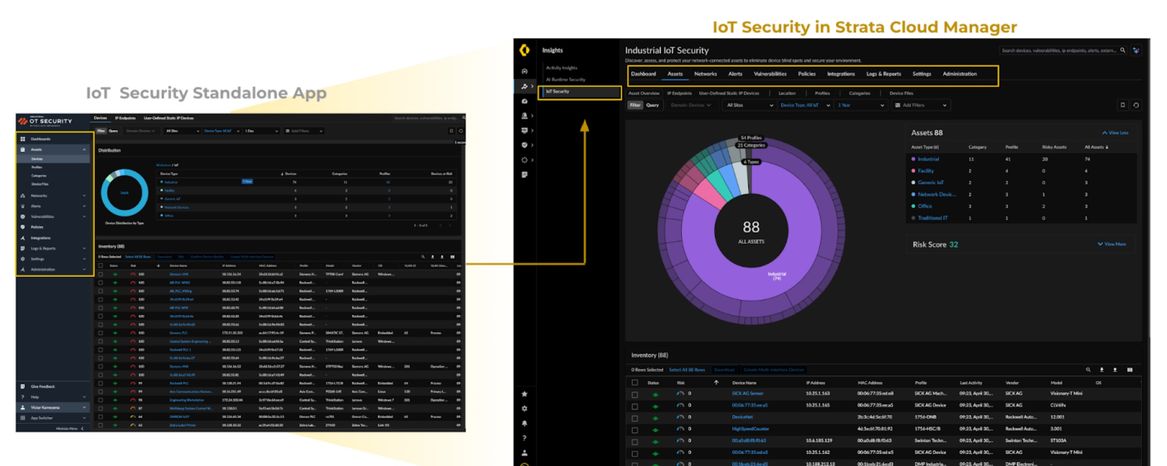Click the Strata Cloud Manager logo icon

tap(524, 50)
